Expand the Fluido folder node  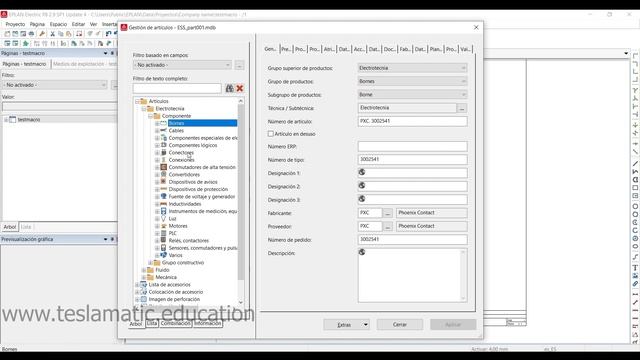(144, 270)
